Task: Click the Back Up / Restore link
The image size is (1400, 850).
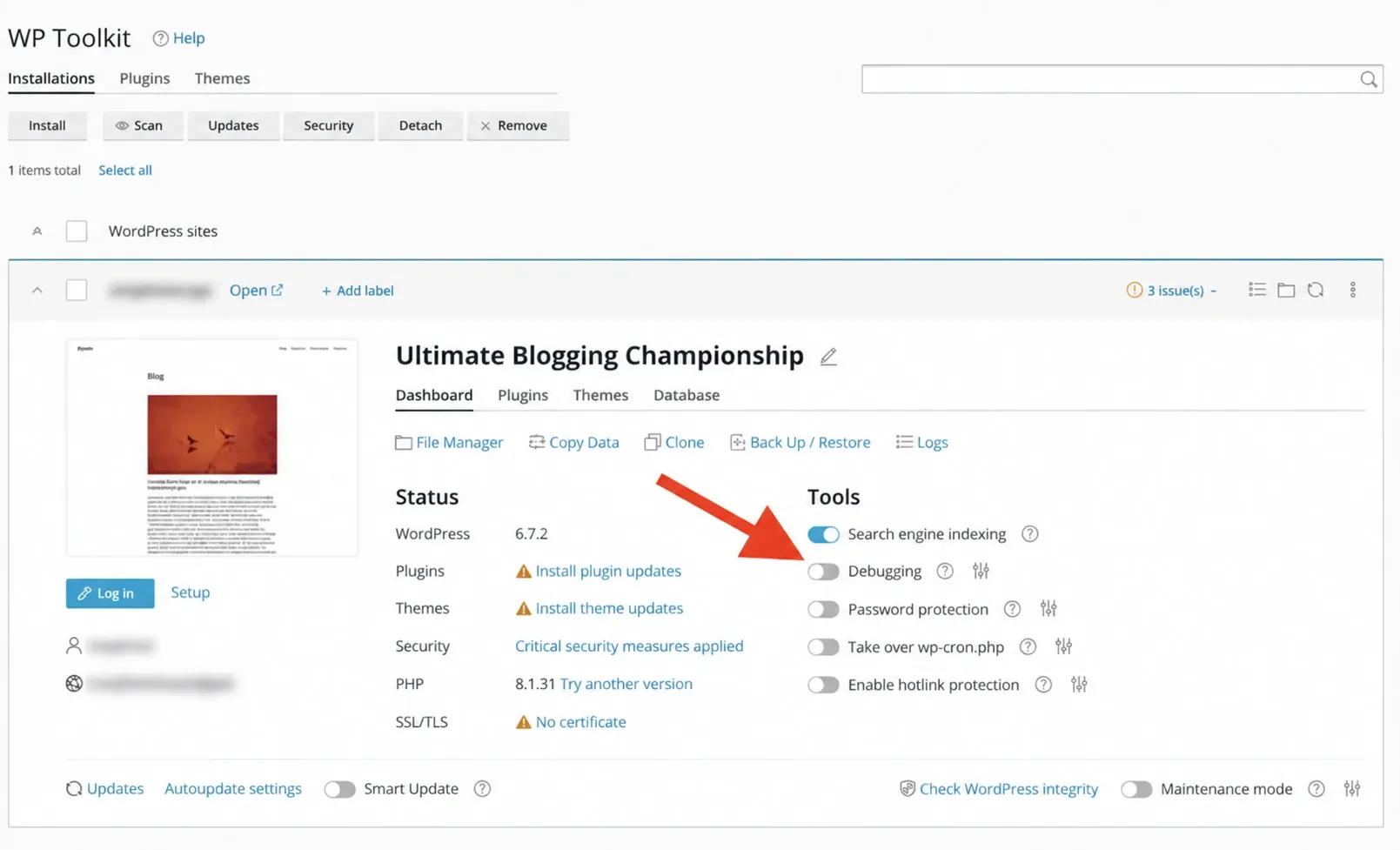Action: pyautogui.click(x=800, y=442)
